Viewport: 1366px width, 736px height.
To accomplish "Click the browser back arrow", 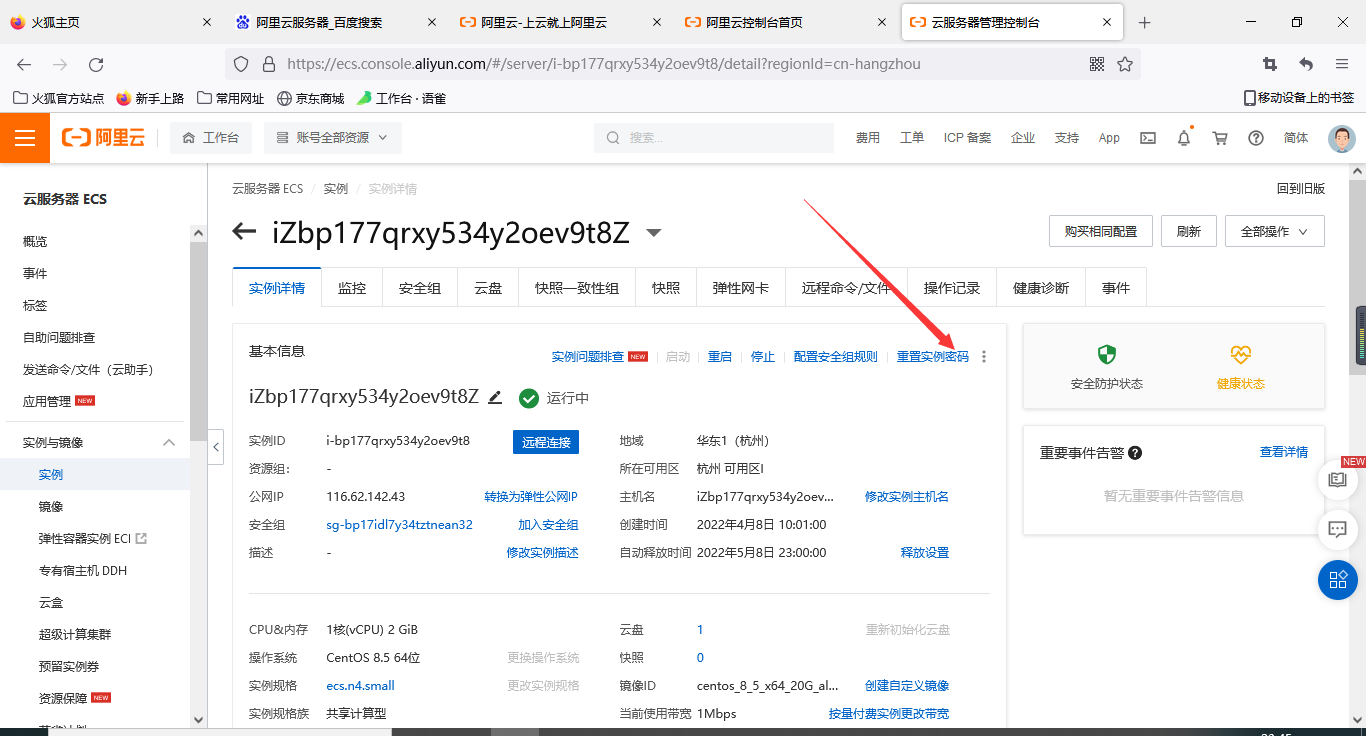I will (x=24, y=64).
